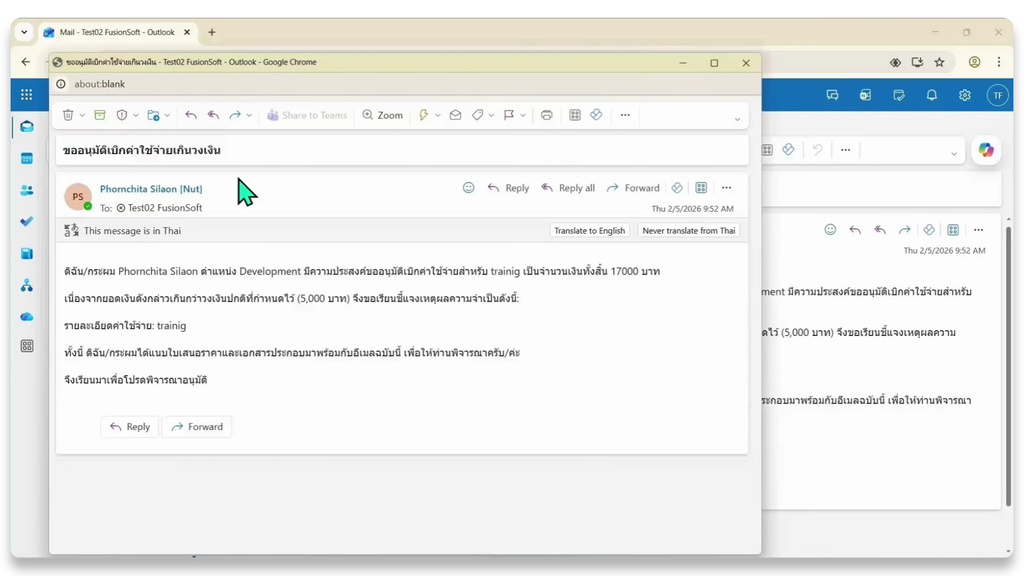This screenshot has height=576, width=1024.
Task: Click the undo icon in main window toolbar
Action: click(818, 150)
